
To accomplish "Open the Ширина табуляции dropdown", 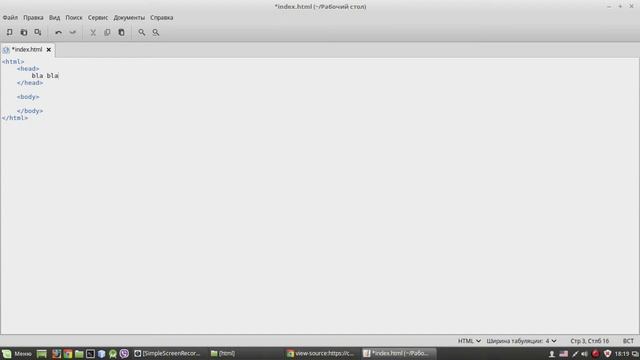I will pyautogui.click(x=521, y=341).
